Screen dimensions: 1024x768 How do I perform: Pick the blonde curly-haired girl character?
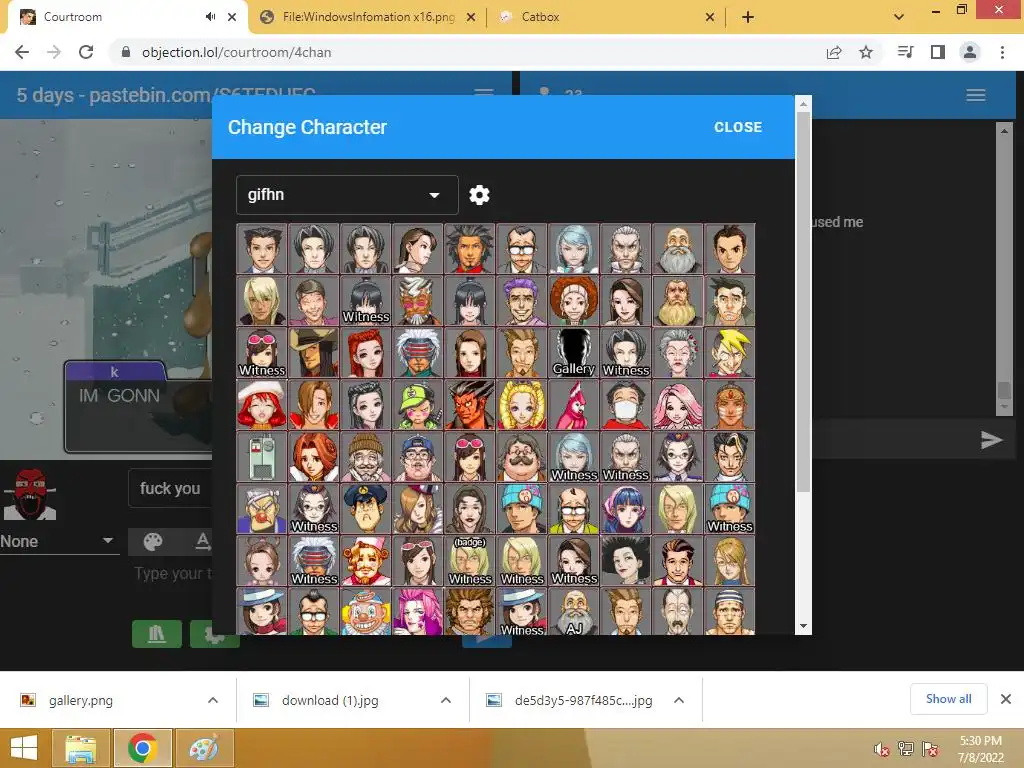coord(522,405)
